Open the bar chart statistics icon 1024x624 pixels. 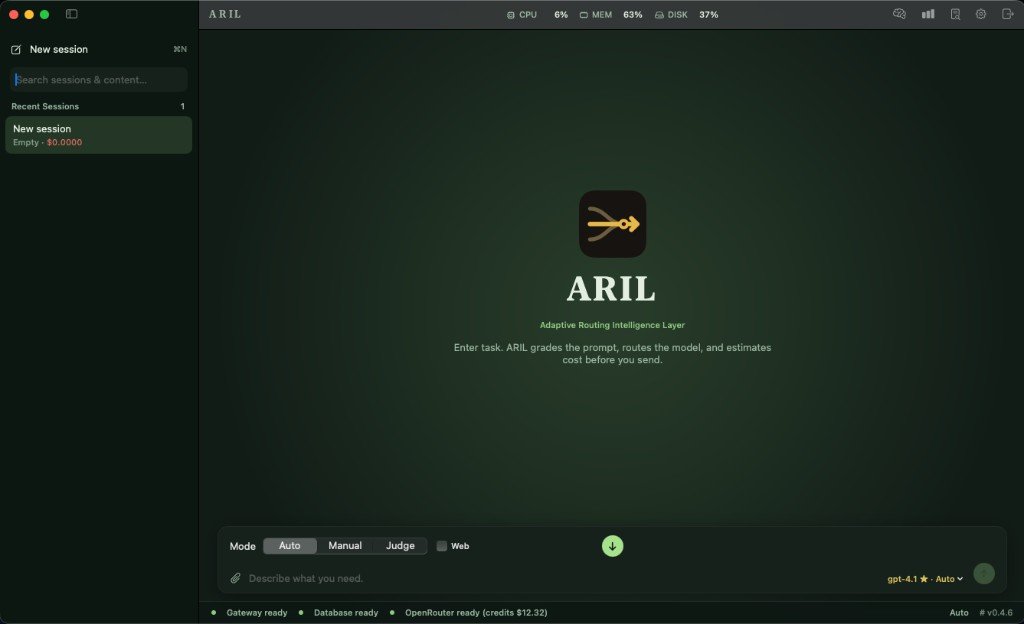(x=928, y=14)
